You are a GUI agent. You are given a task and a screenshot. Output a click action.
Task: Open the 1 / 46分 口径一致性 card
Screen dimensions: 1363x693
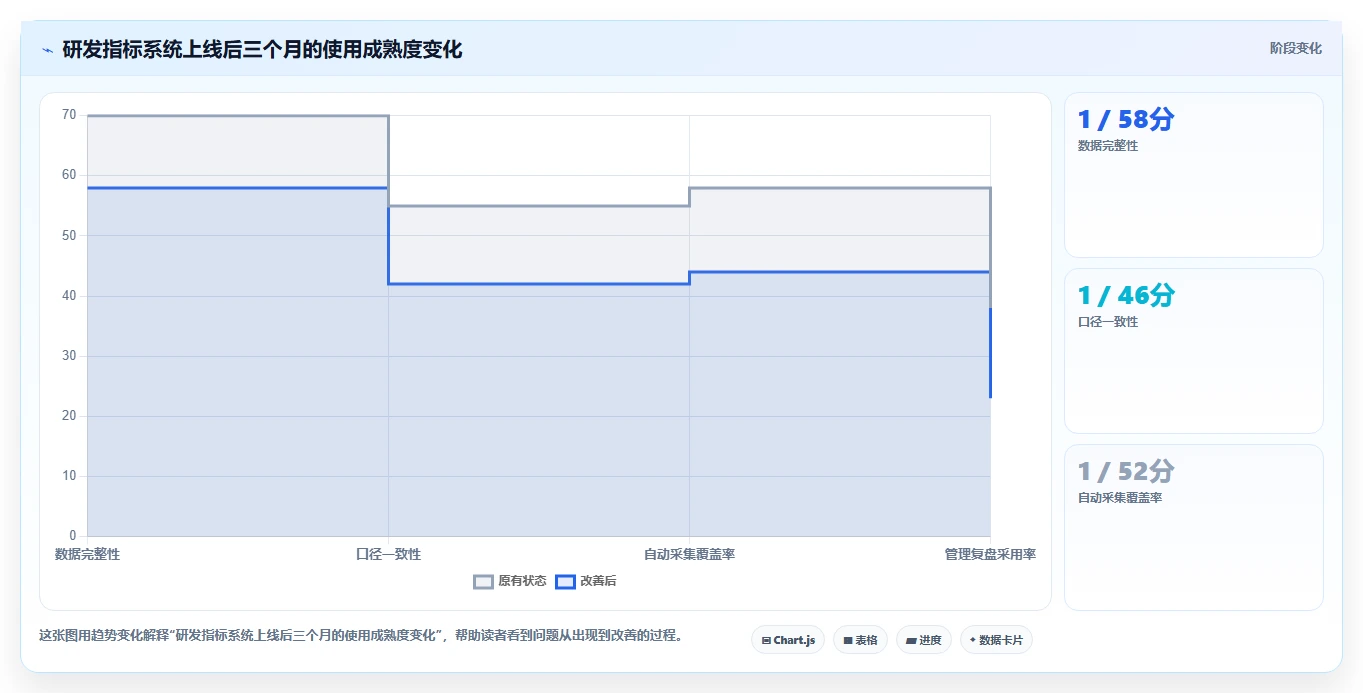tap(1194, 351)
